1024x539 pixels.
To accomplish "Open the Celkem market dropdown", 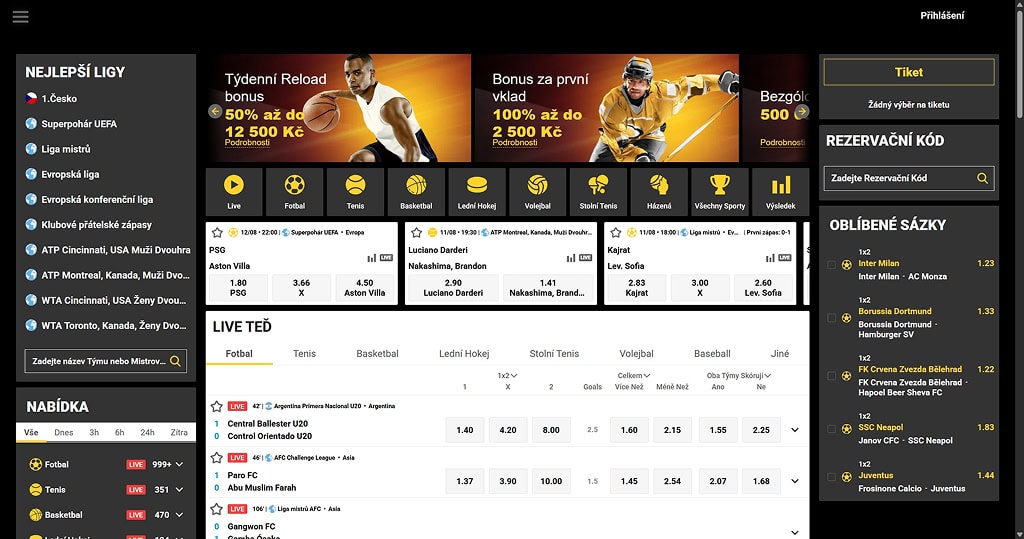I will [633, 376].
